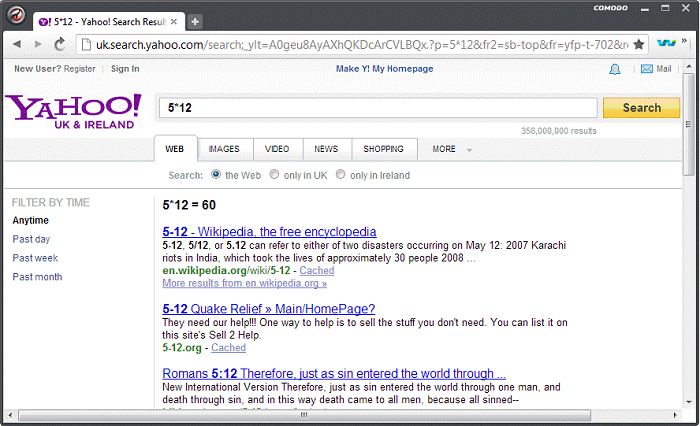The image size is (700, 426).
Task: Click the Yahoo favicon on the tab
Action: [45, 22]
